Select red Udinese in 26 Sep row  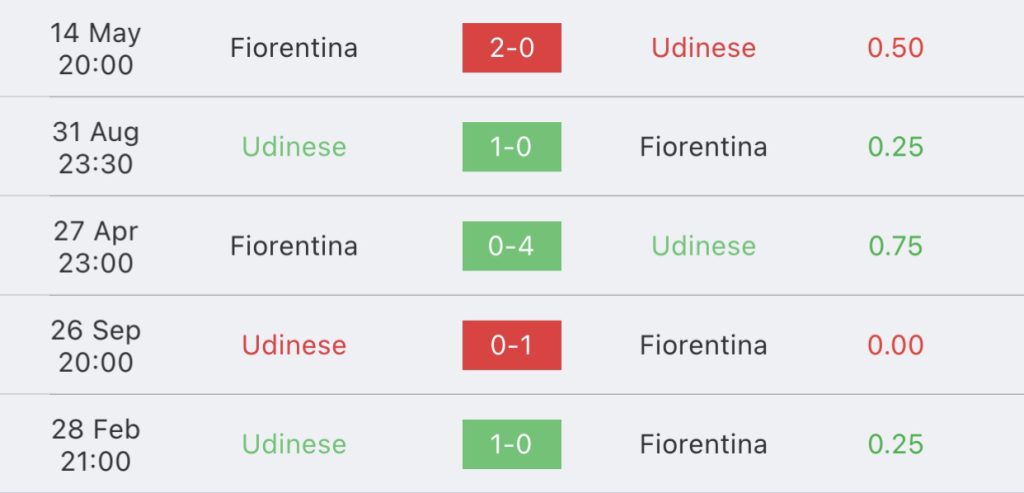pos(294,345)
